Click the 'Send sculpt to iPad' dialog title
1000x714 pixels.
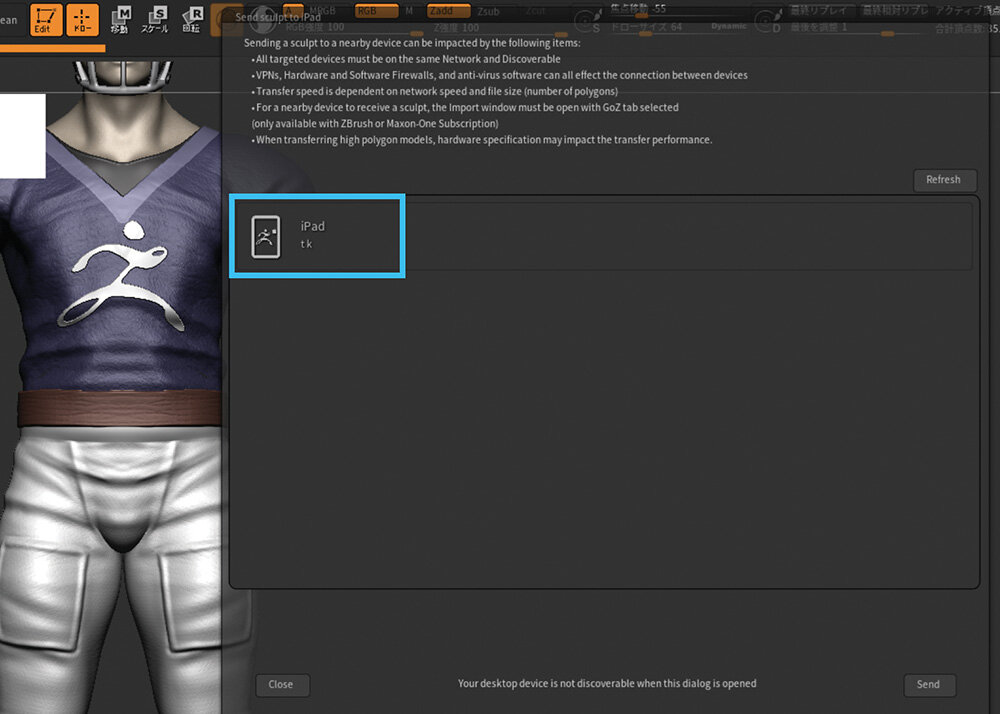[x=278, y=17]
